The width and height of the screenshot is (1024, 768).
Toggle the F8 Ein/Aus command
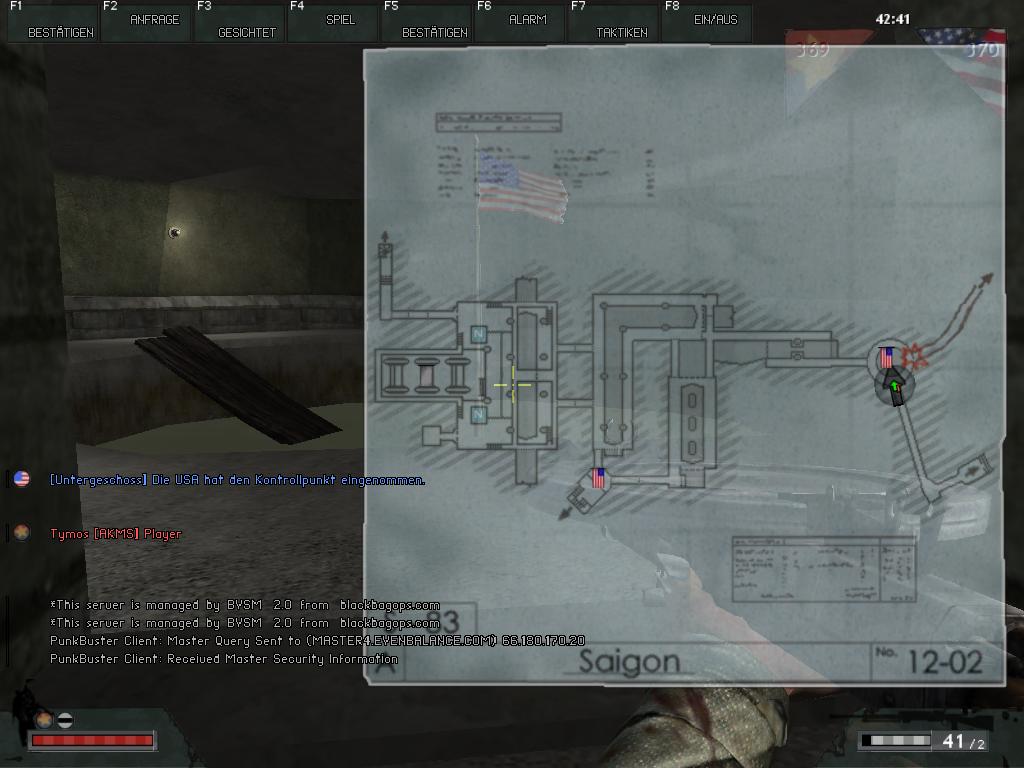coord(707,22)
